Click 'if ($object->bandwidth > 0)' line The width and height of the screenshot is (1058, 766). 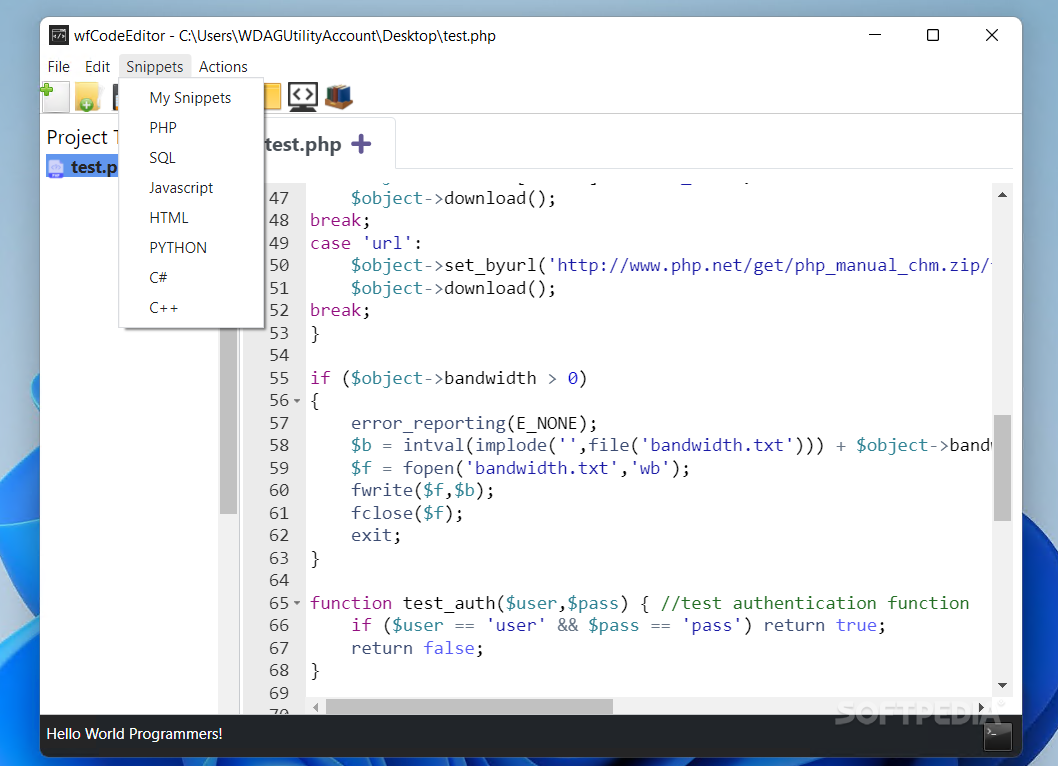449,379
